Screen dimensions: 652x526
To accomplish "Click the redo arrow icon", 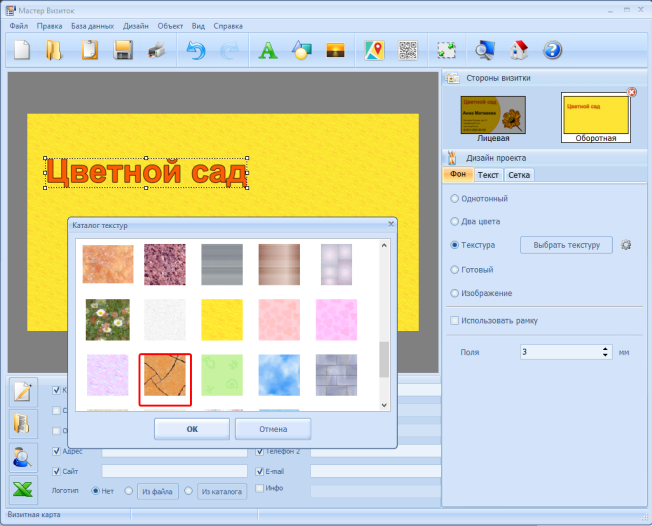I will point(229,50).
